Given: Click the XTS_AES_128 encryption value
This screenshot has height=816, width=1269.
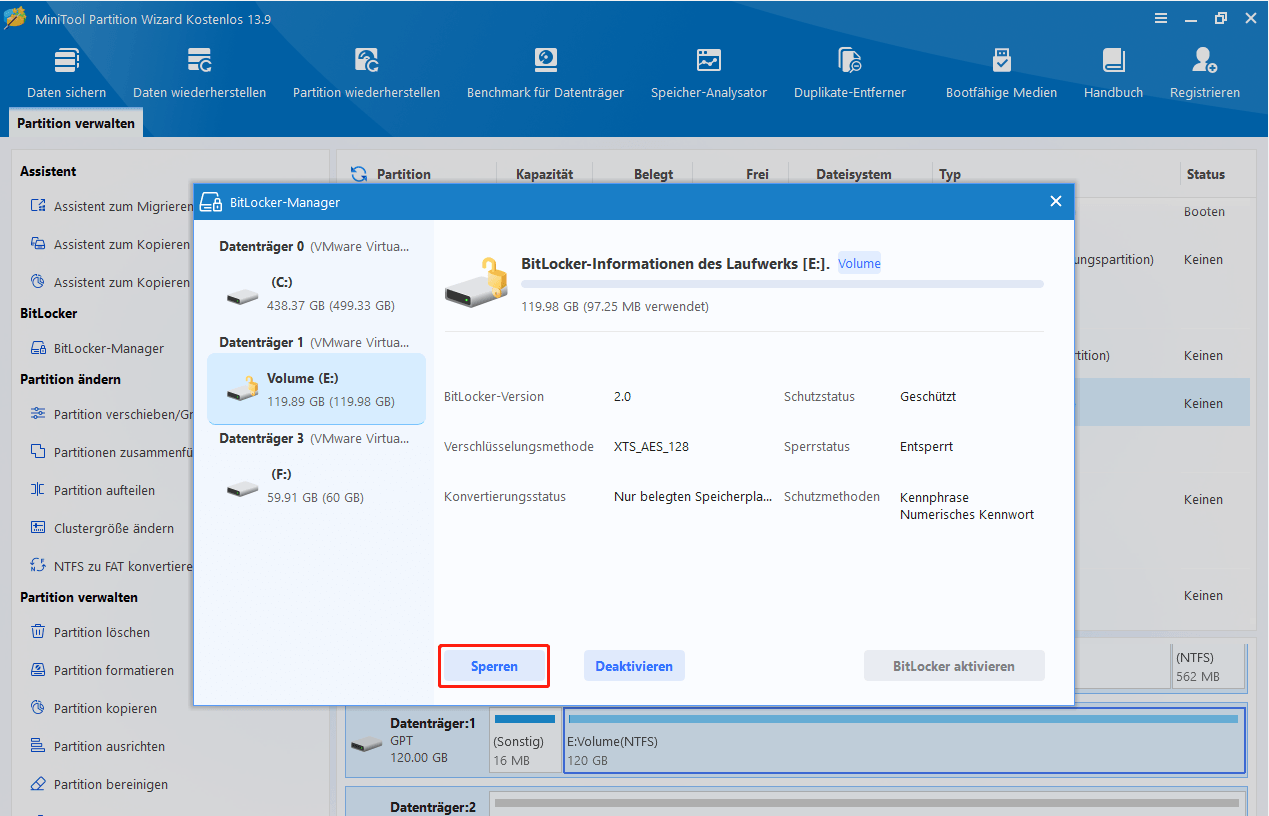Looking at the screenshot, I should tap(651, 447).
